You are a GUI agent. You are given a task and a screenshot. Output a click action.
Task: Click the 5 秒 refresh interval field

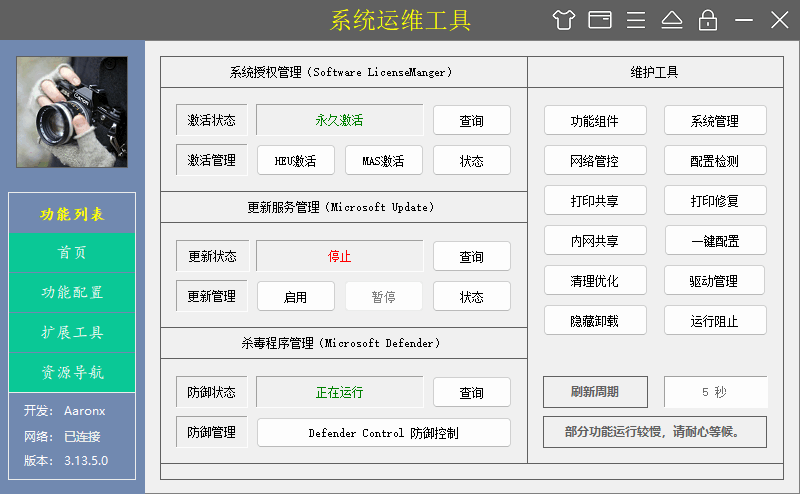715,391
